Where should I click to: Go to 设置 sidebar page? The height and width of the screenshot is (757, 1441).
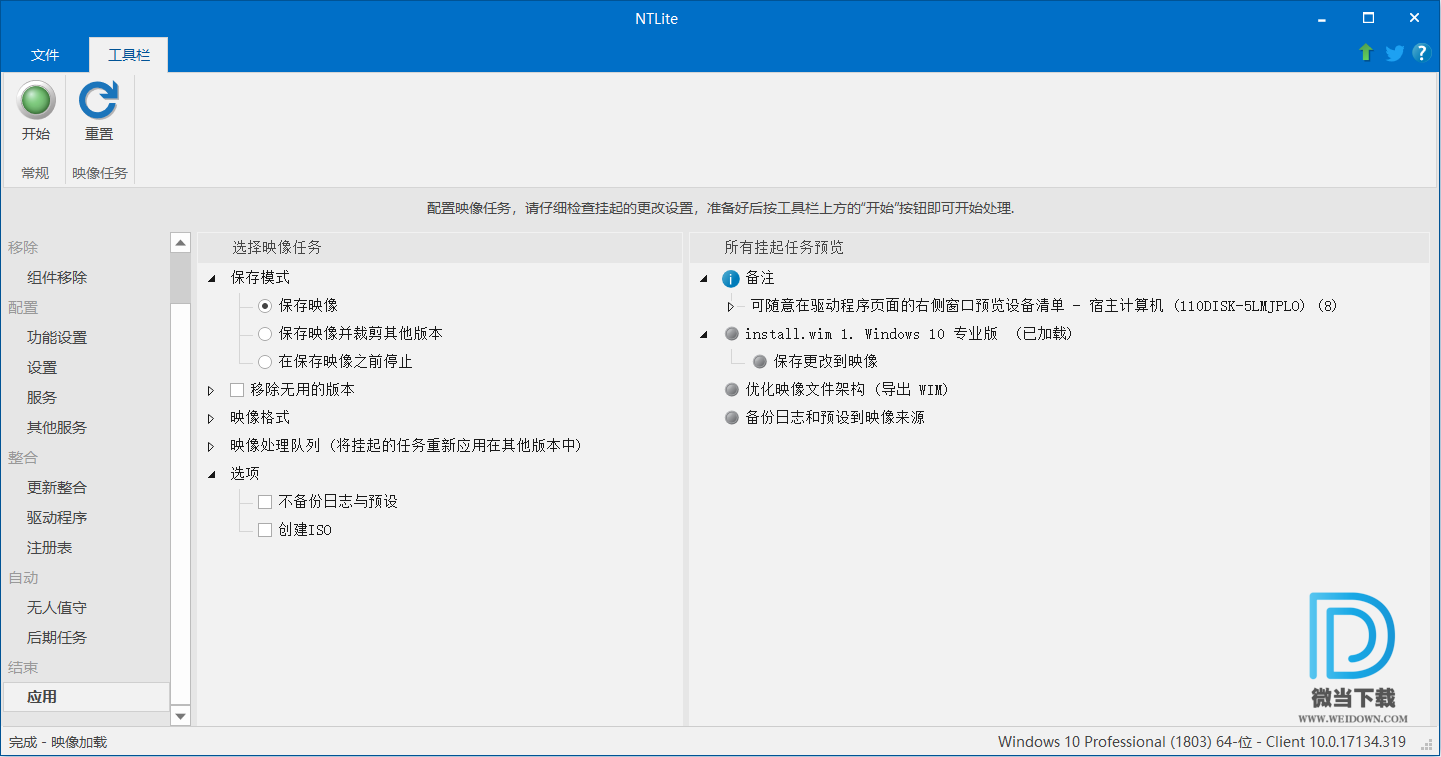tap(42, 368)
